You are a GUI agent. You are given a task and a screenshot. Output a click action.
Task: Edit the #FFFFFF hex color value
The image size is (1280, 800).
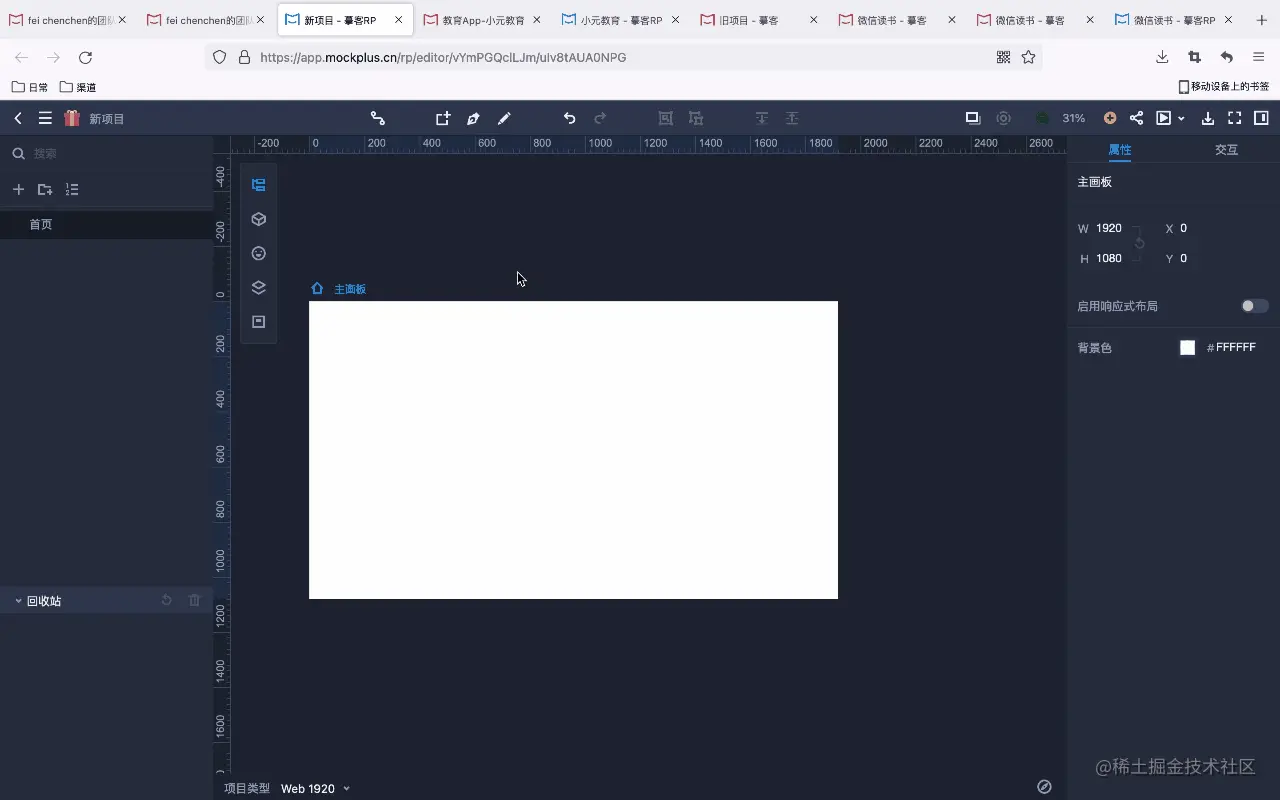(1235, 347)
